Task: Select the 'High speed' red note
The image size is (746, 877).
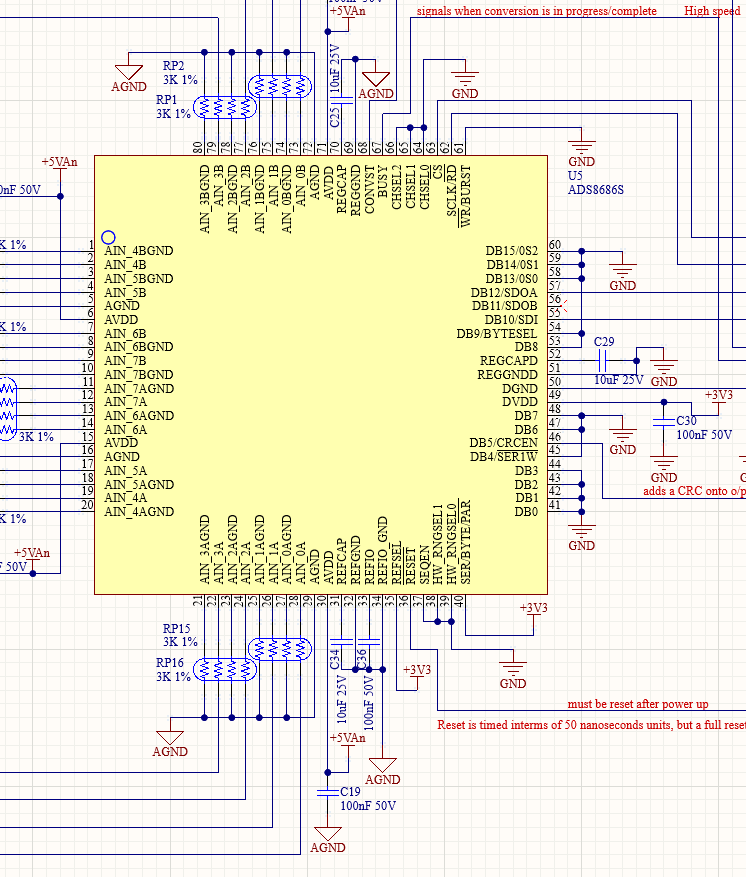Action: coord(712,11)
